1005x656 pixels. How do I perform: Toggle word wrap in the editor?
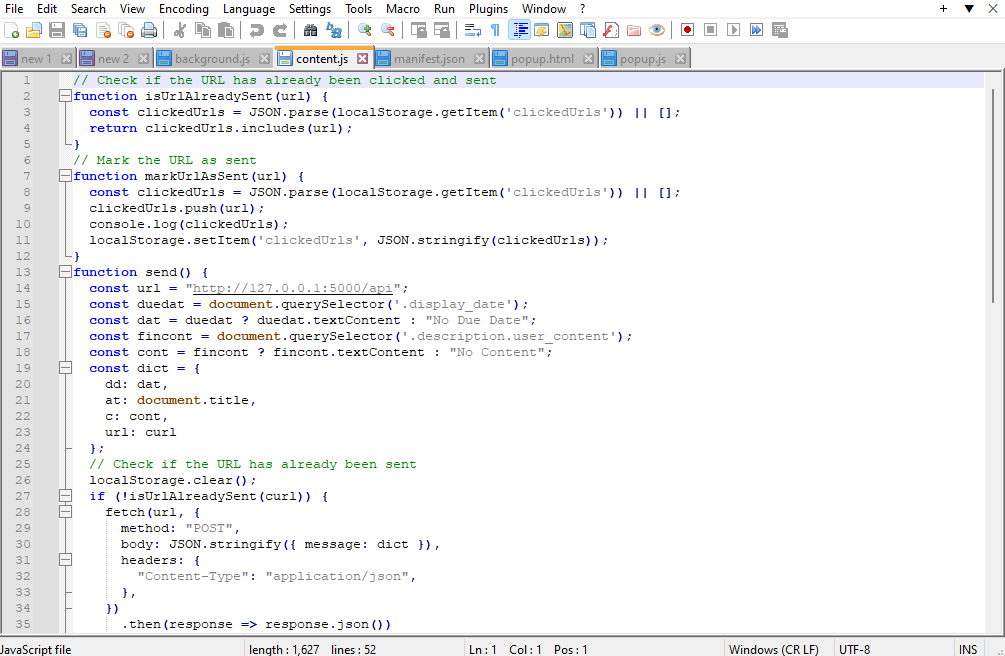[x=472, y=30]
